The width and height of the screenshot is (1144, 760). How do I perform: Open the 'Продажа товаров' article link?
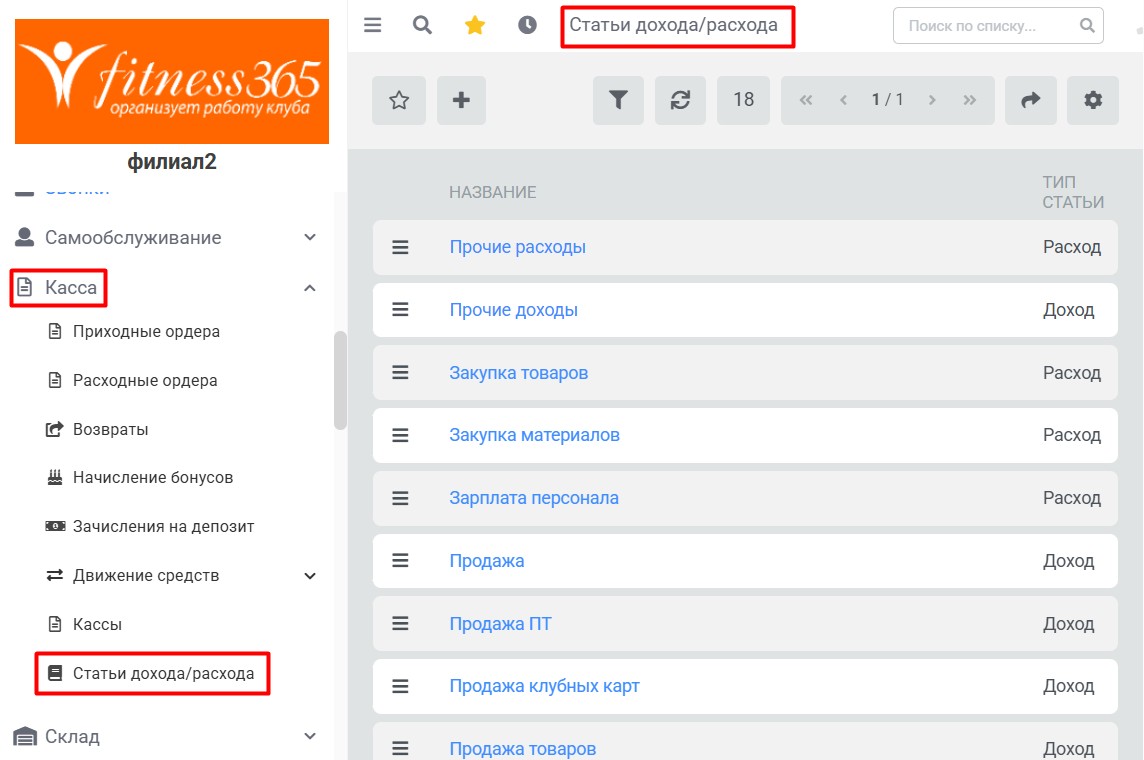[x=522, y=749]
